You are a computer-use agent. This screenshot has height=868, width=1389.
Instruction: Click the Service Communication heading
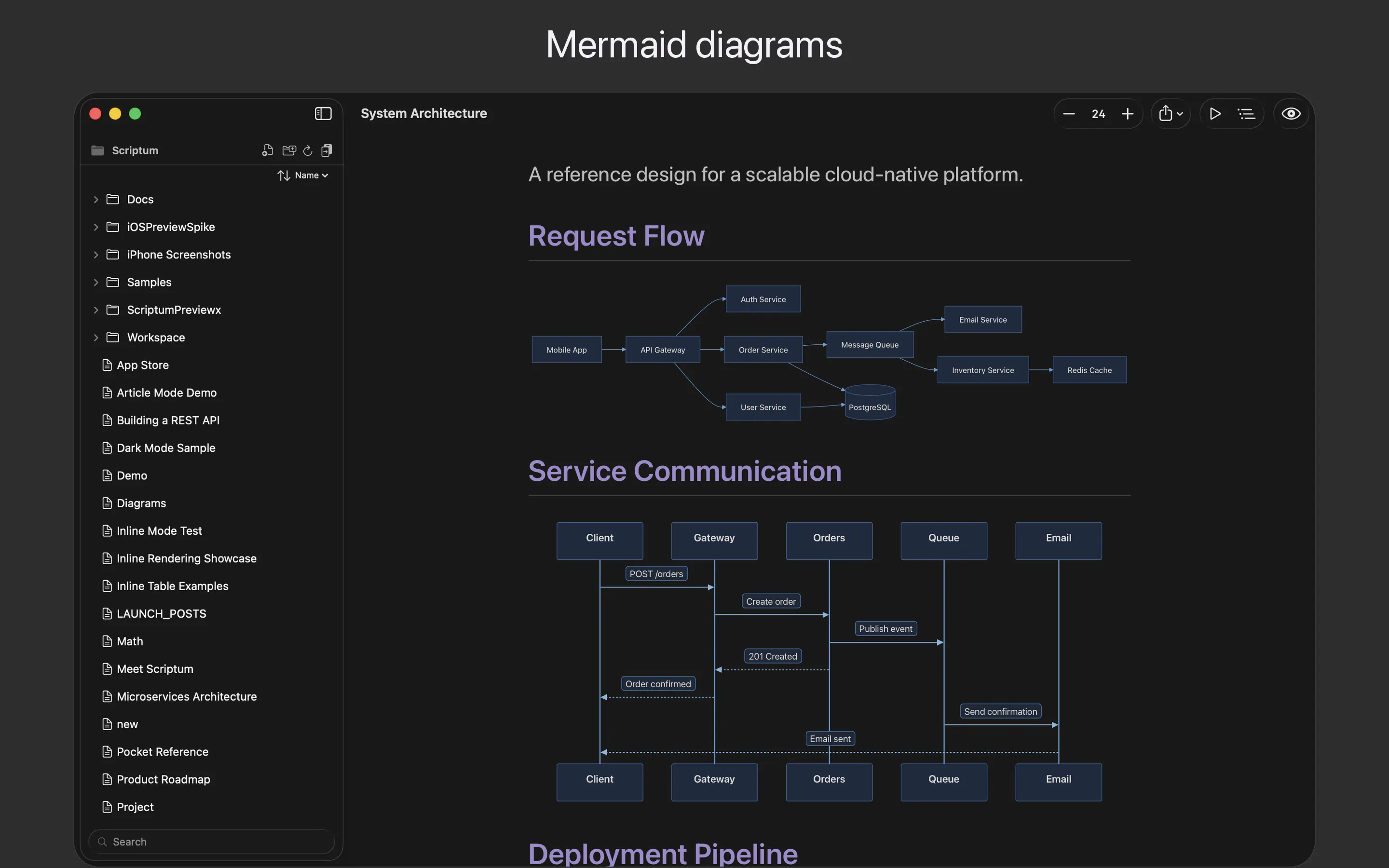685,471
